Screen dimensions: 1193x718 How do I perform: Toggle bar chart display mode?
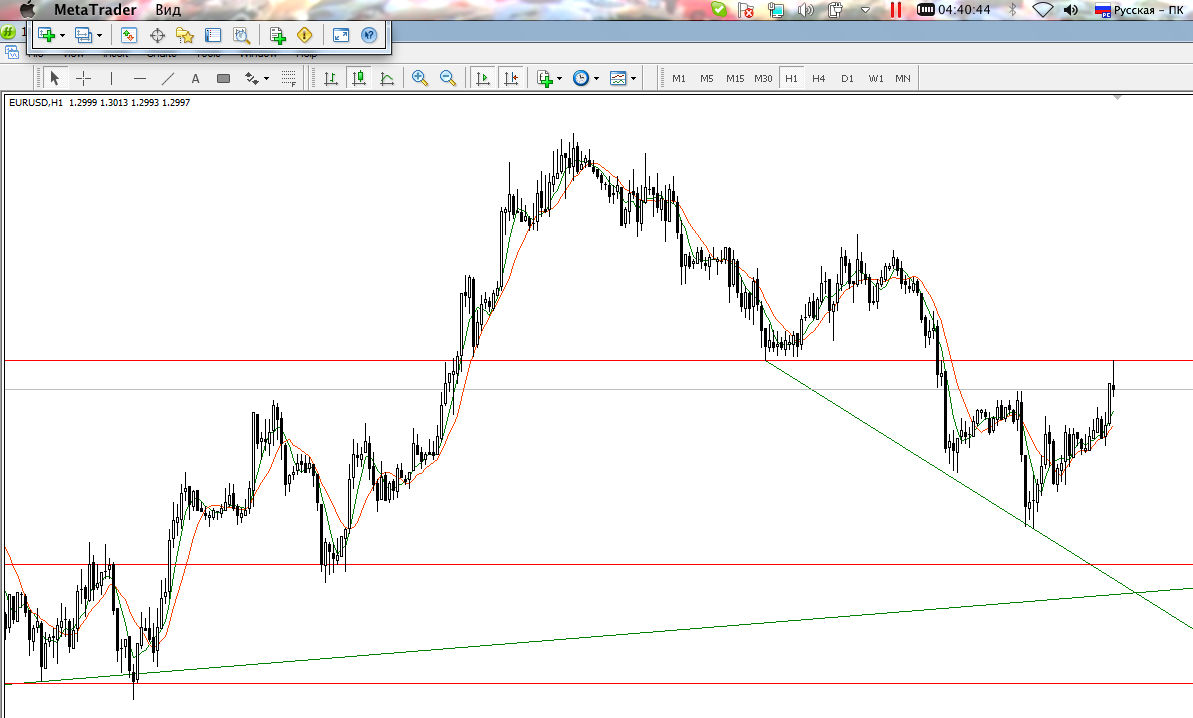331,78
